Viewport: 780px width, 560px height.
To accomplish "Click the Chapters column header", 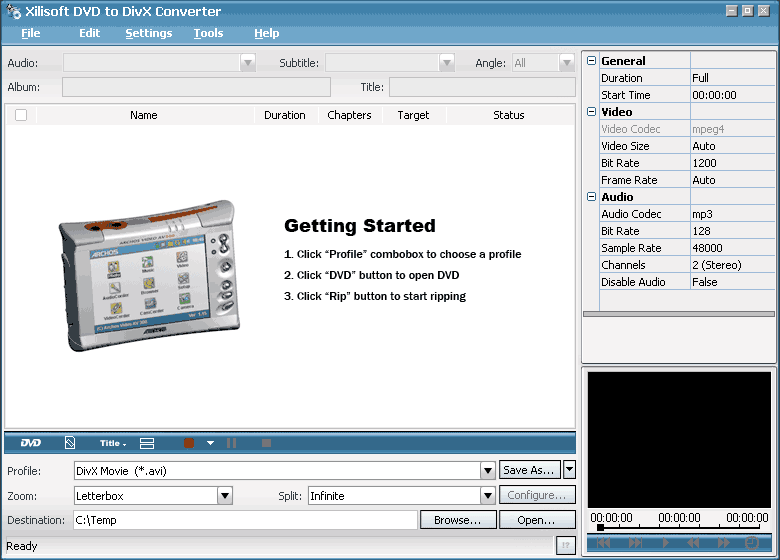I will [x=350, y=115].
